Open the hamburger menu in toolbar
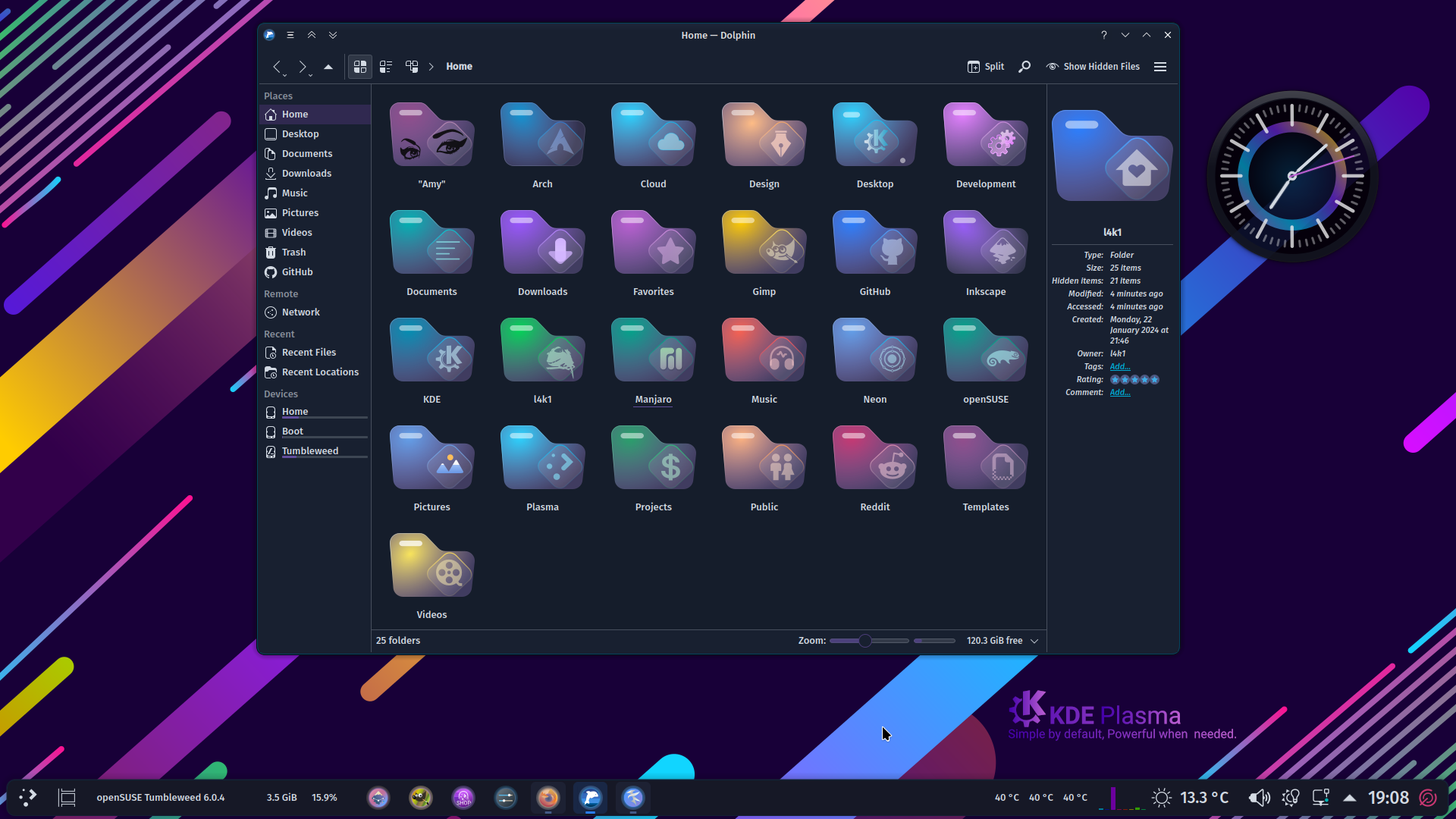The width and height of the screenshot is (1456, 819). point(1160,67)
